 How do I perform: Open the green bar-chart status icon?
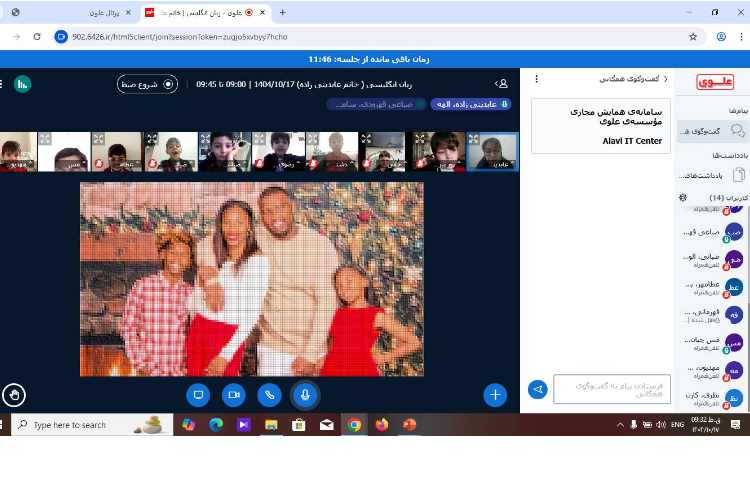(x=22, y=84)
